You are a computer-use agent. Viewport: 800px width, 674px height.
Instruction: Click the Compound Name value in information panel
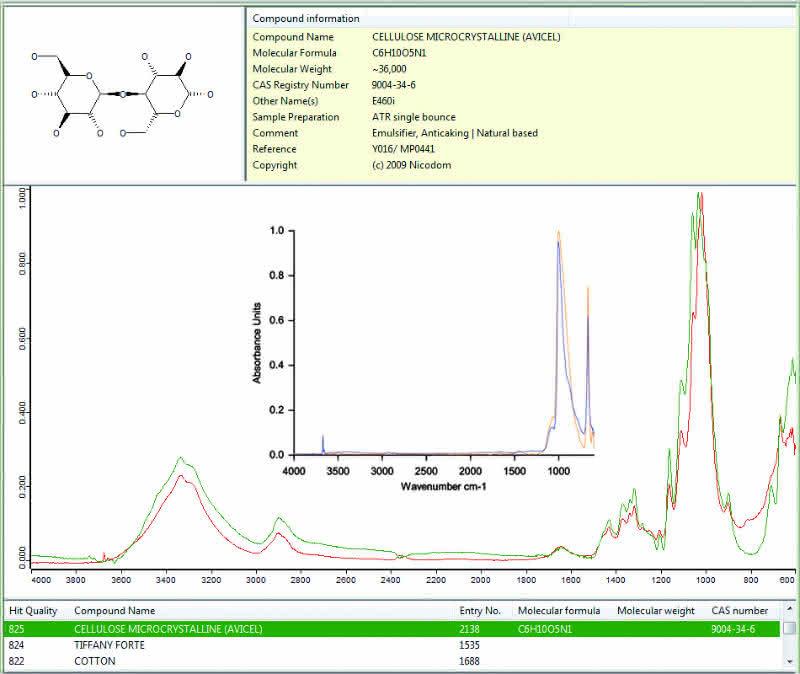point(466,37)
